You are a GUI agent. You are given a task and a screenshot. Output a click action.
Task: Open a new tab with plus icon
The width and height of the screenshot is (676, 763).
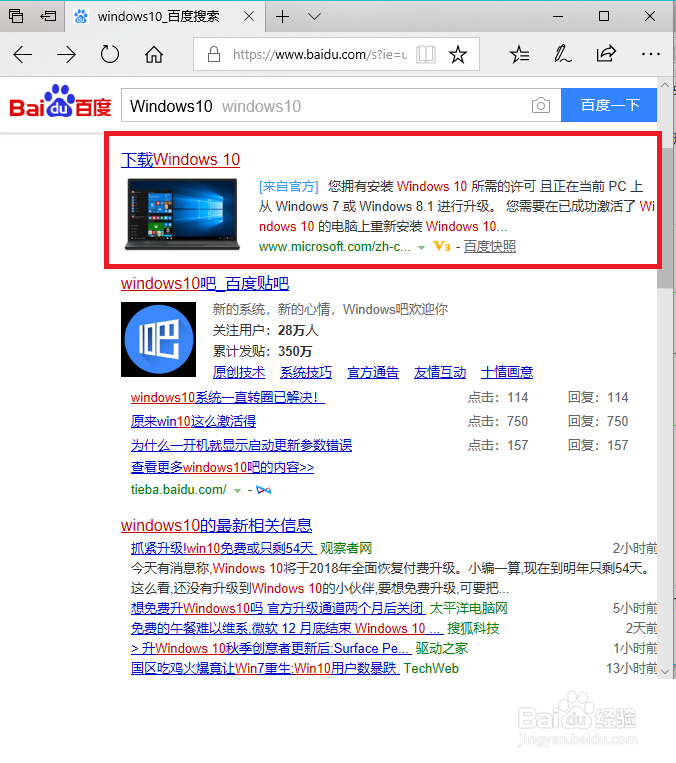[x=282, y=17]
